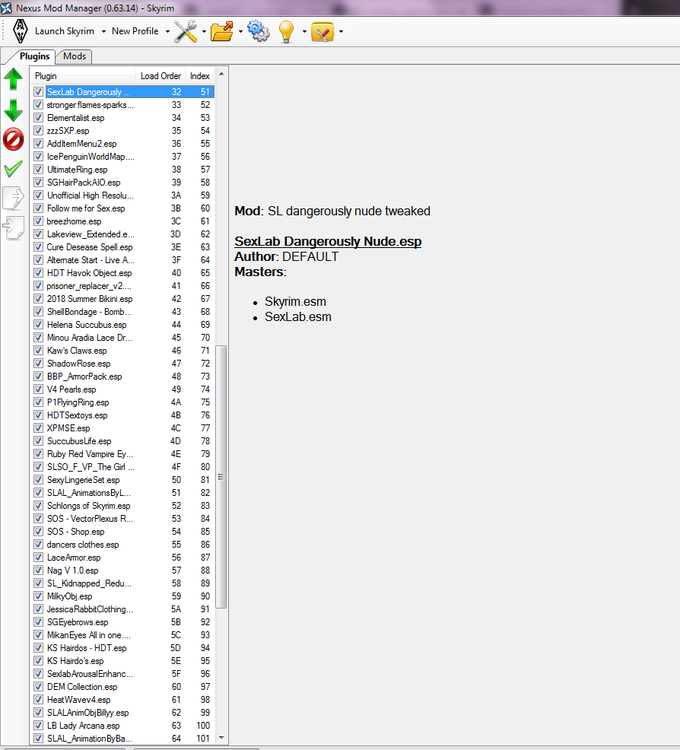Open settings gears icon in toolbar

click(x=258, y=32)
